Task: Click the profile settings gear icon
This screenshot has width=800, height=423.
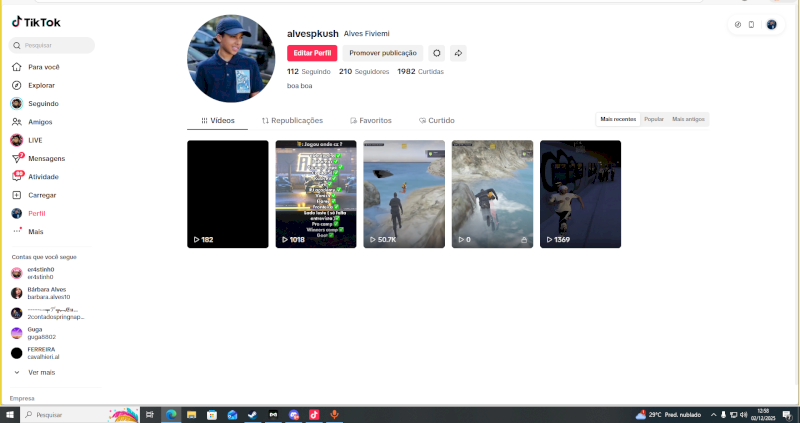Action: pyautogui.click(x=436, y=53)
